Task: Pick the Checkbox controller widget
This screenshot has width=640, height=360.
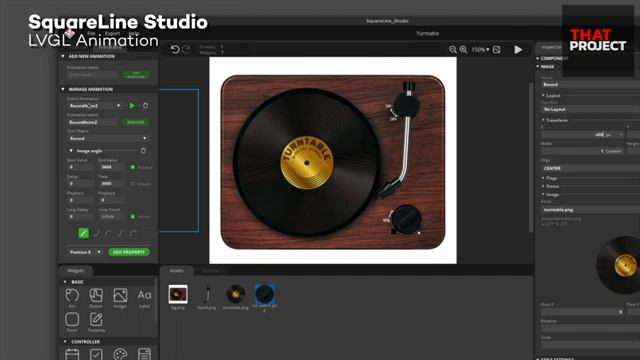Action: (x=96, y=353)
